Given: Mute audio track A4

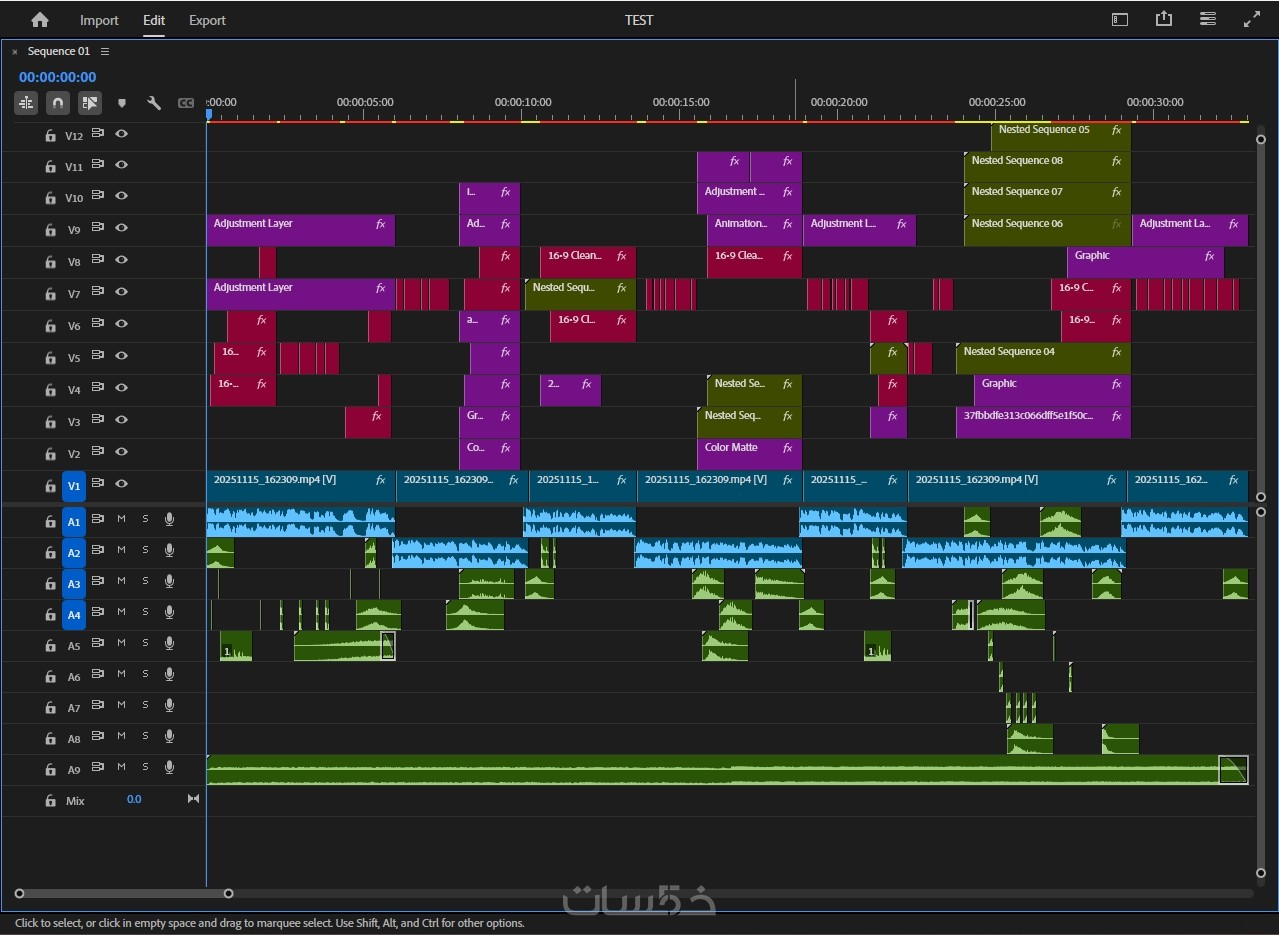Looking at the screenshot, I should [121, 612].
